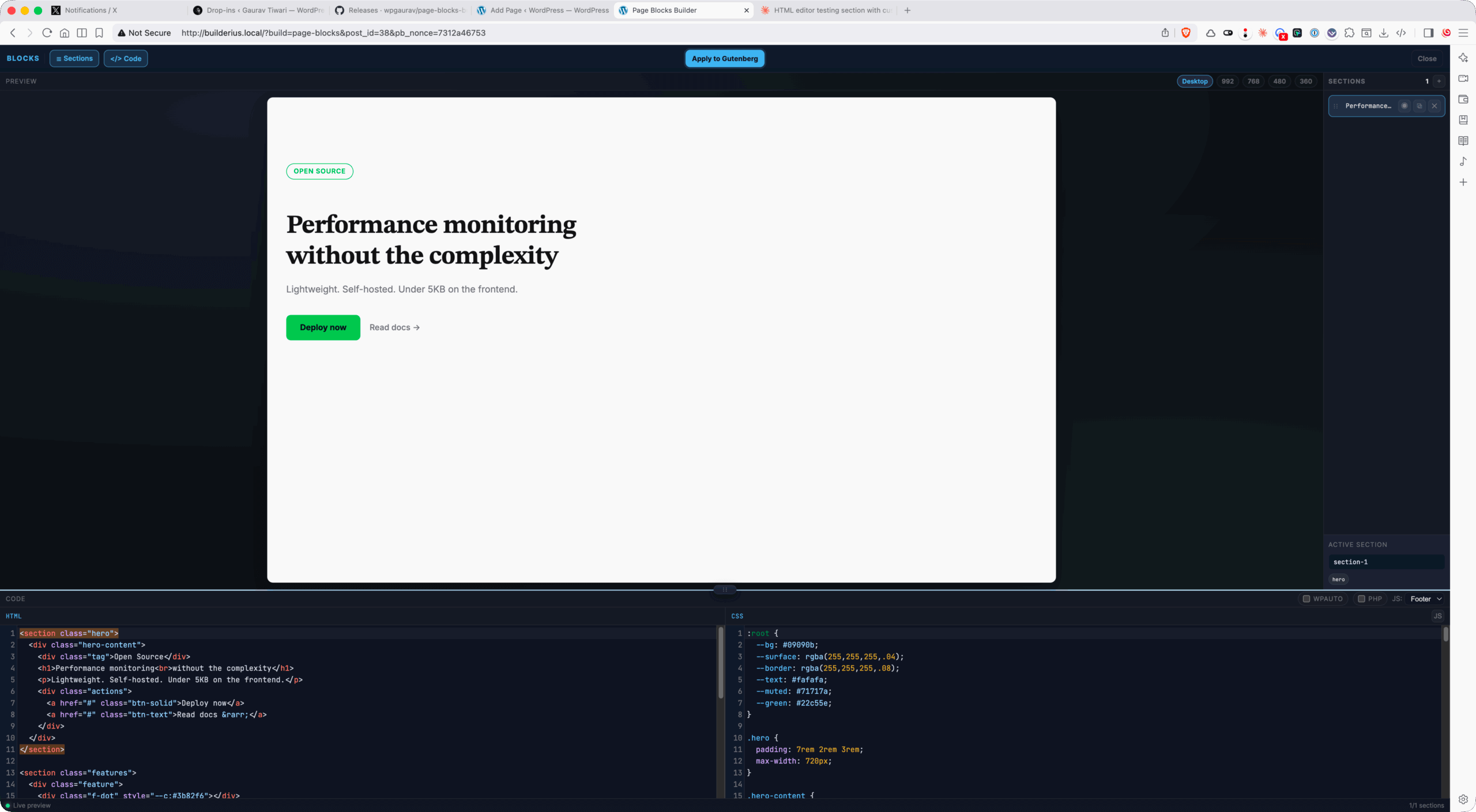Screen dimensions: 1476x812
Task: Open the settings gear in bottom-right corner
Action: (1463, 799)
